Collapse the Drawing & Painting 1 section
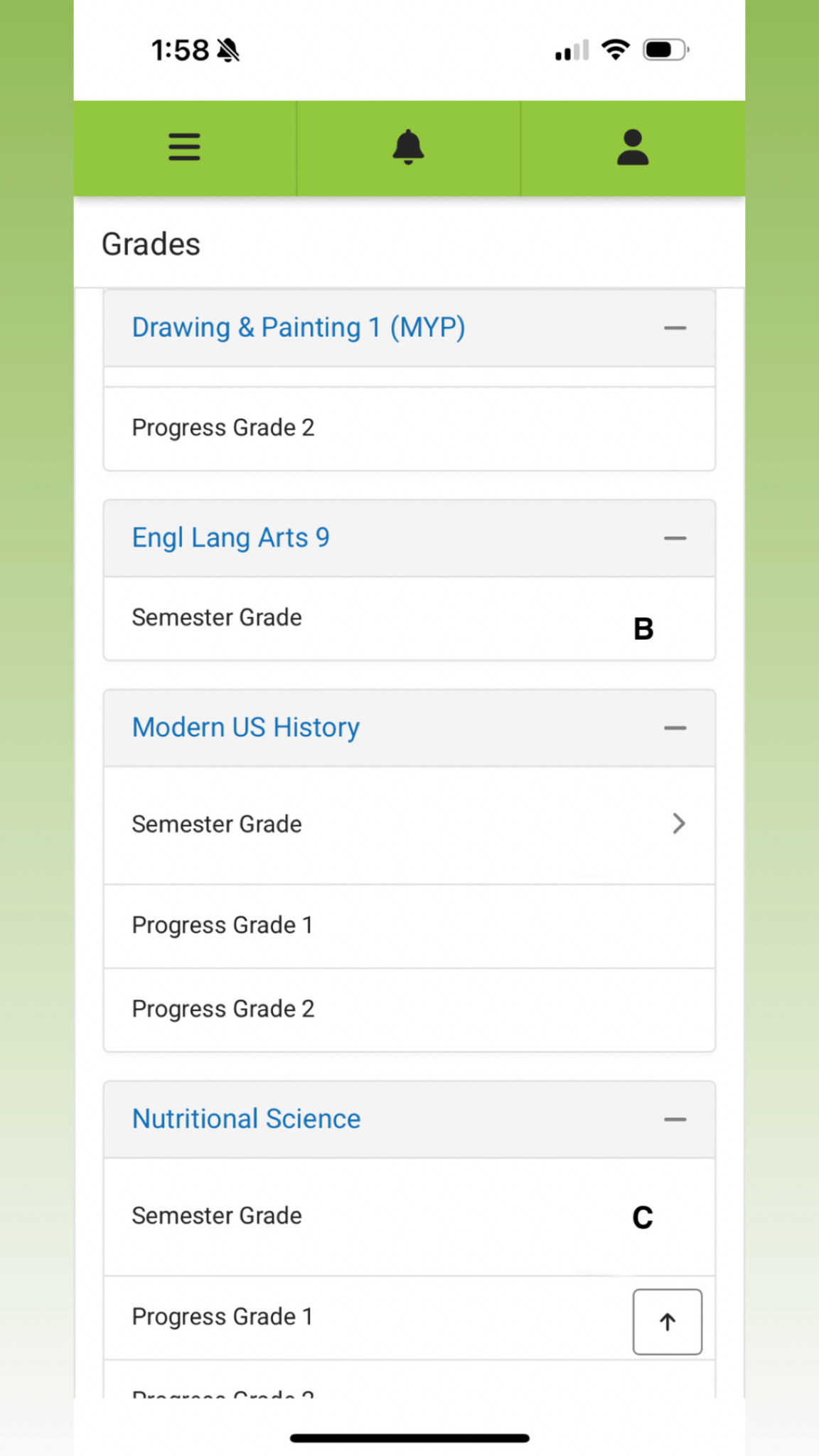Screen dimensions: 819x1456 coord(675,328)
